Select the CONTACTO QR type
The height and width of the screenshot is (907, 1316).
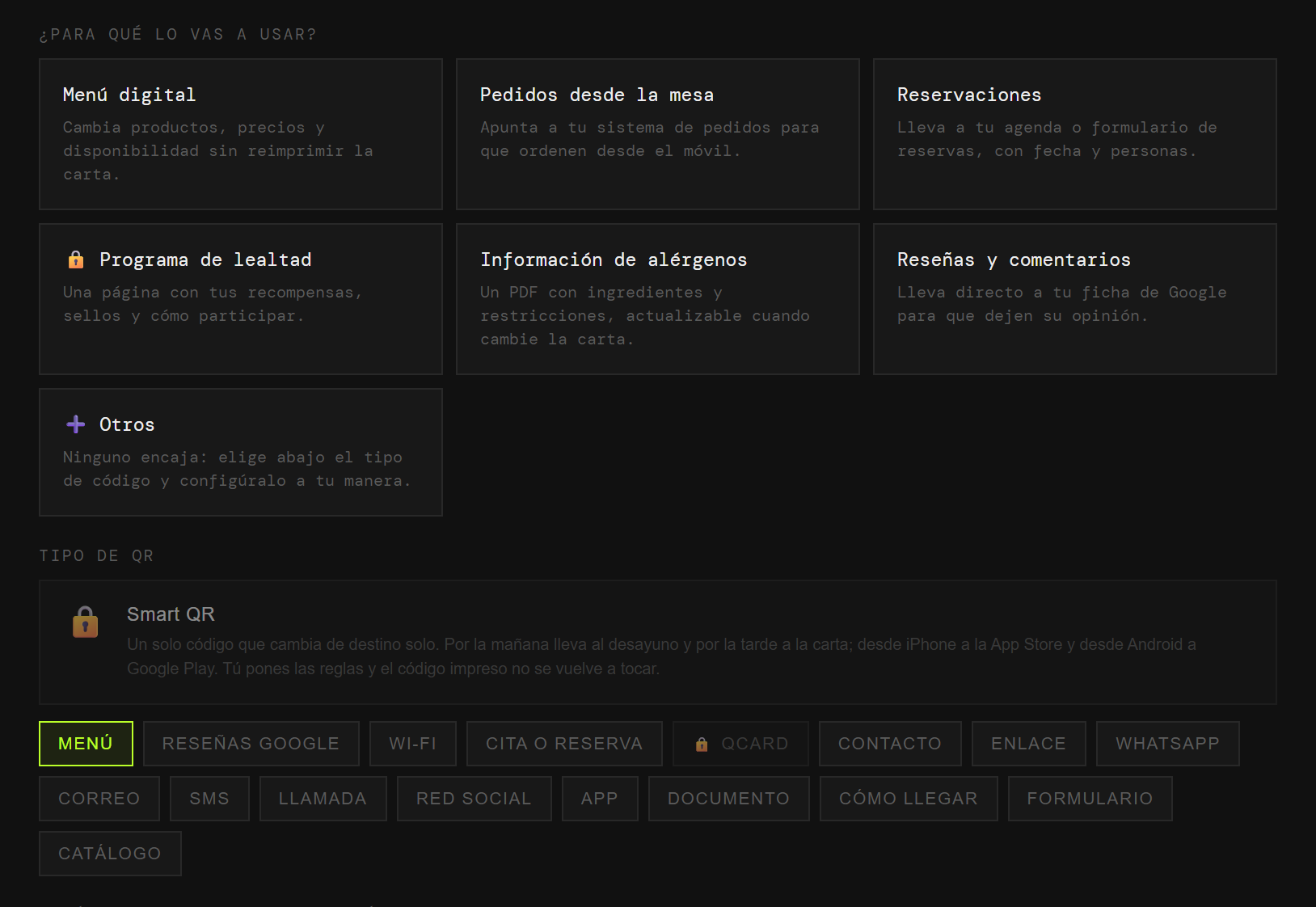coord(890,744)
